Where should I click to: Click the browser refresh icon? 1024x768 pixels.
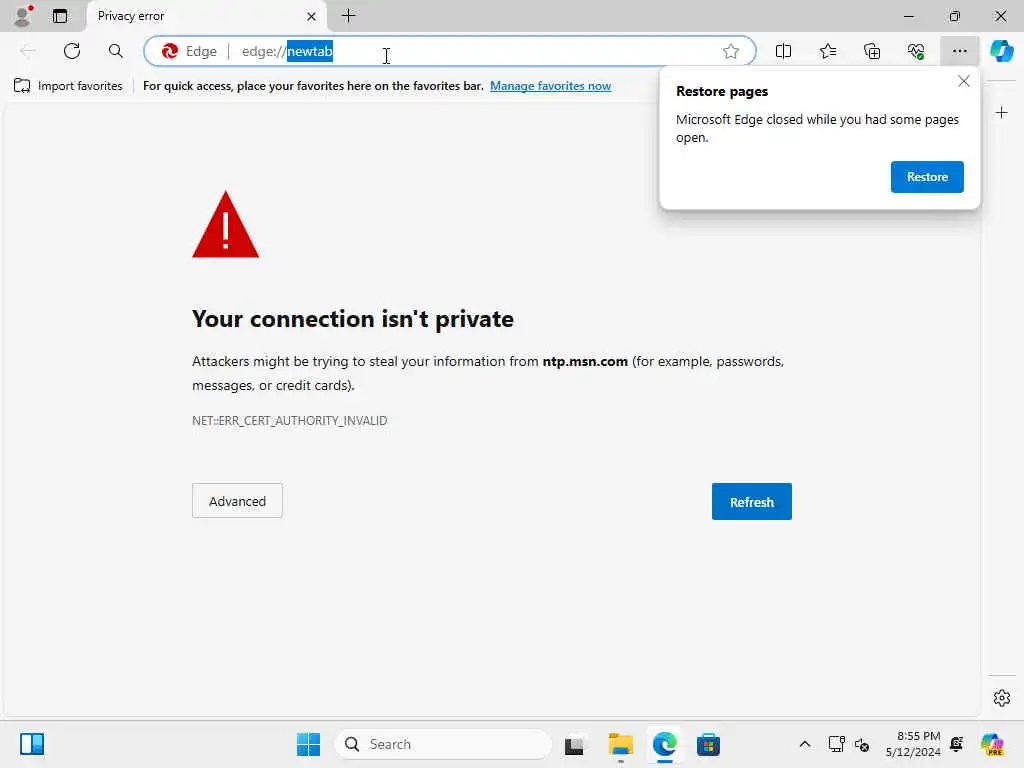point(72,51)
